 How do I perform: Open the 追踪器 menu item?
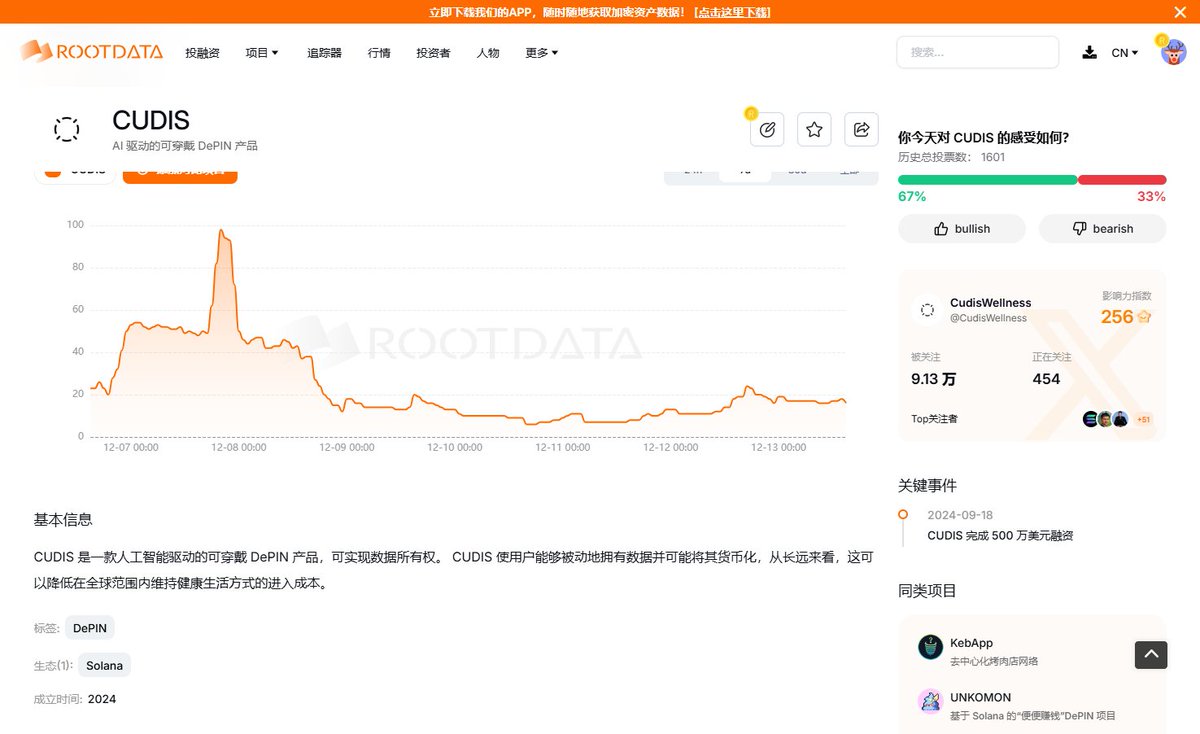[324, 53]
